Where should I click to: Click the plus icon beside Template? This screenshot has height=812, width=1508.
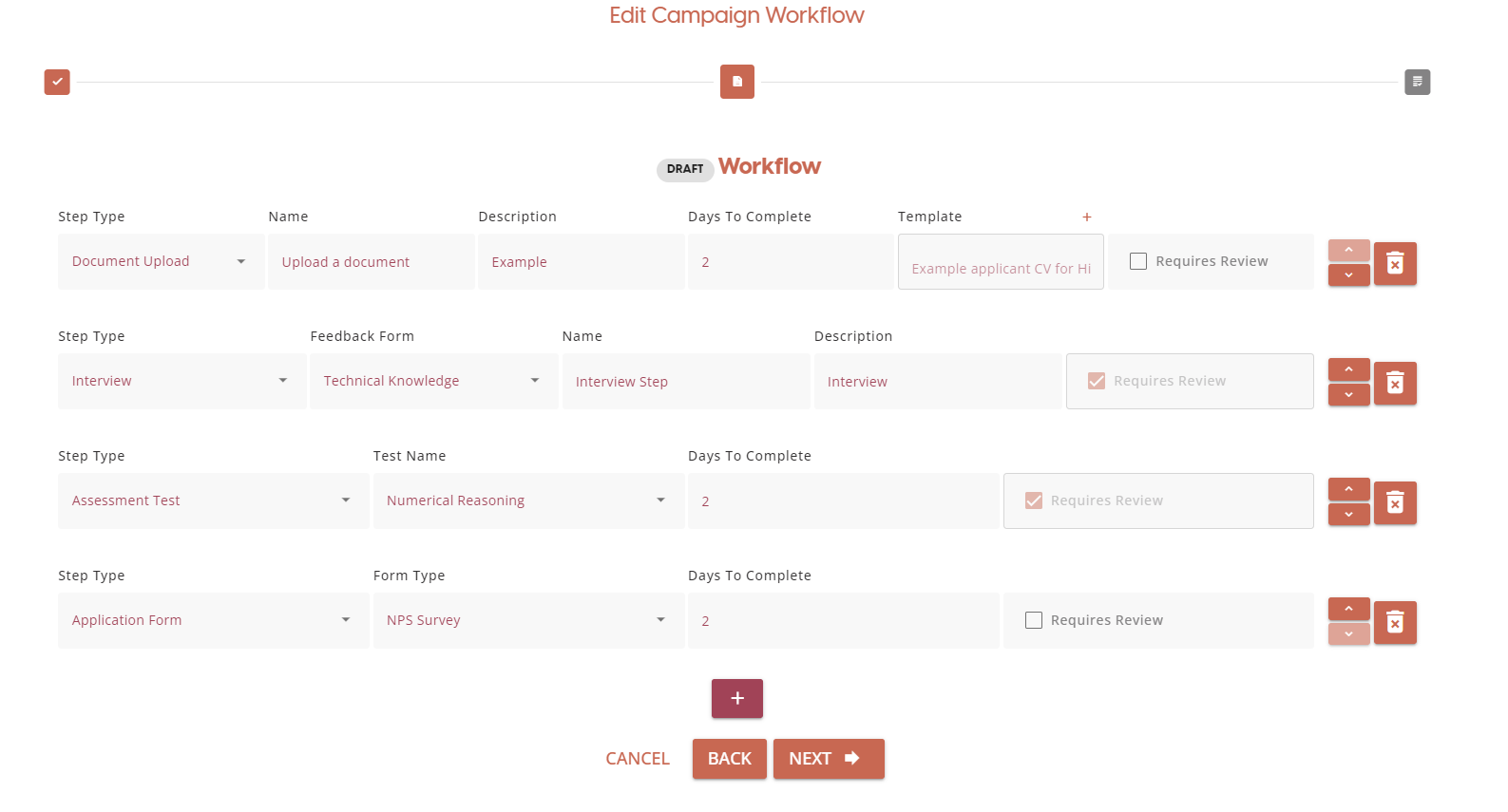pos(1087,217)
